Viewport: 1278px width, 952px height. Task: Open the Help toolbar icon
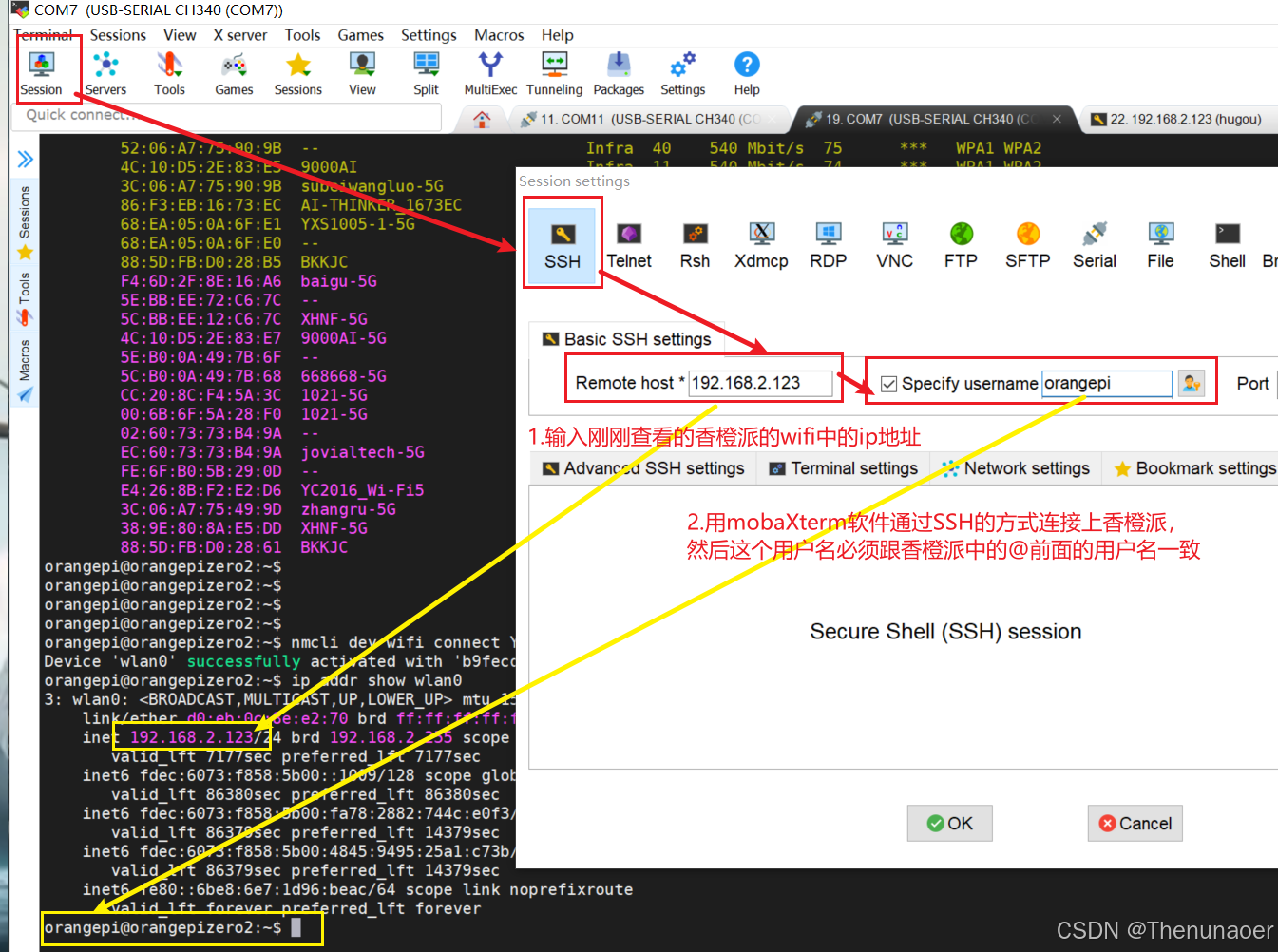pos(747,73)
